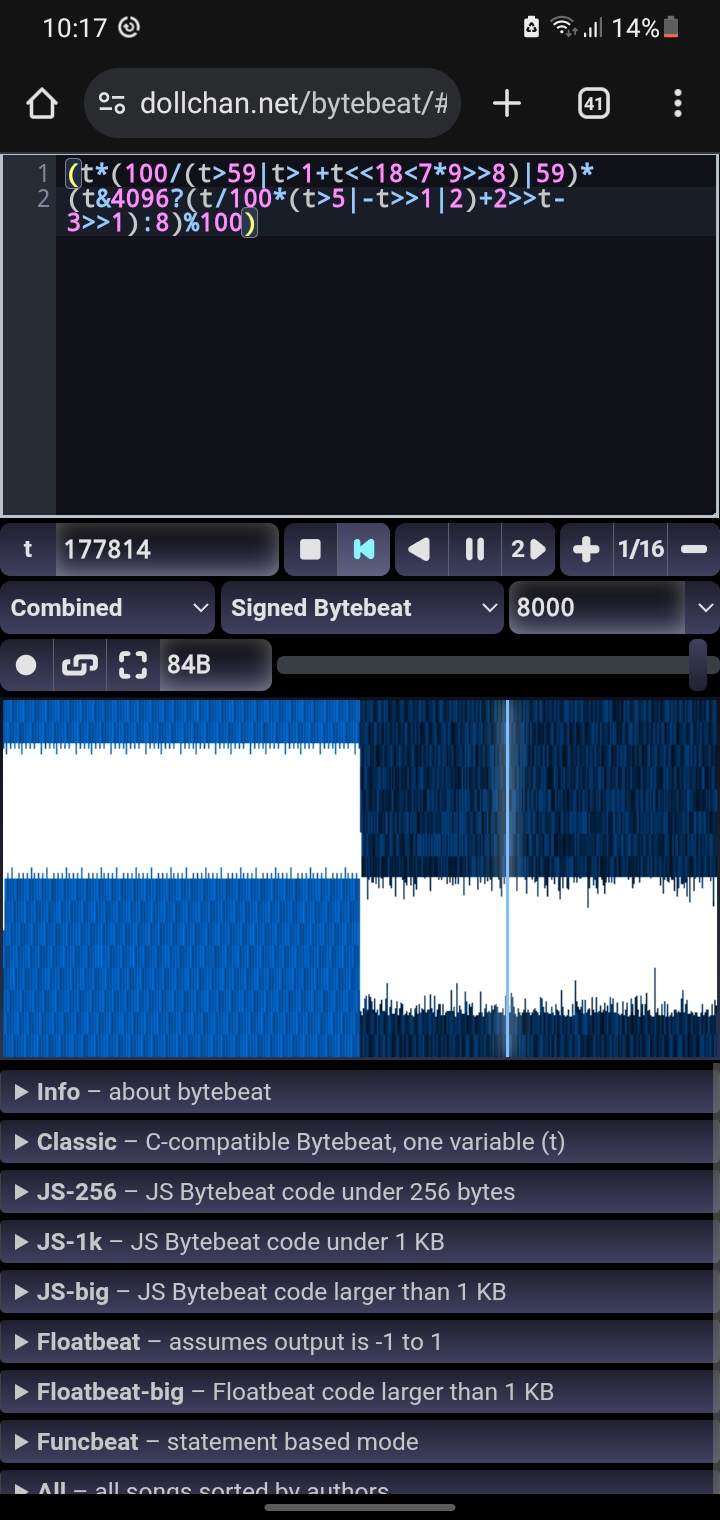The height and width of the screenshot is (1520, 720).
Task: Expand the JS-big library section
Action: tap(360, 1292)
